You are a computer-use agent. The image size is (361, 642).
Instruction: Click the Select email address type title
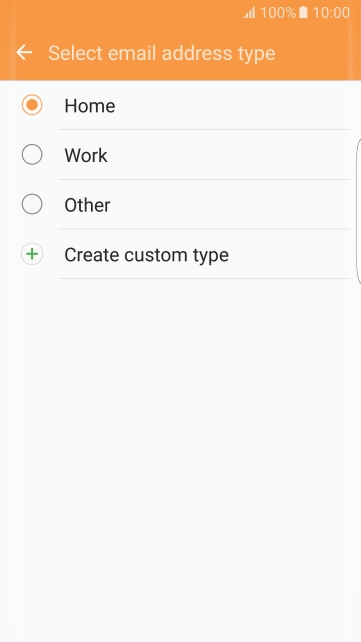pos(162,53)
